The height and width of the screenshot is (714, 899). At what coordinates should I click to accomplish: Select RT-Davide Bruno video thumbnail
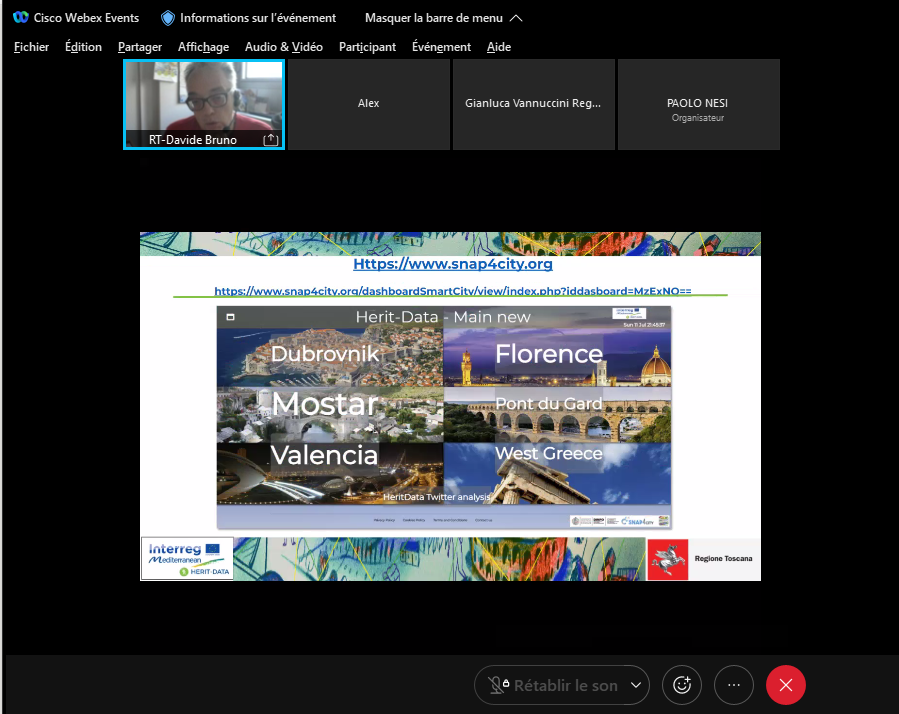click(x=204, y=104)
